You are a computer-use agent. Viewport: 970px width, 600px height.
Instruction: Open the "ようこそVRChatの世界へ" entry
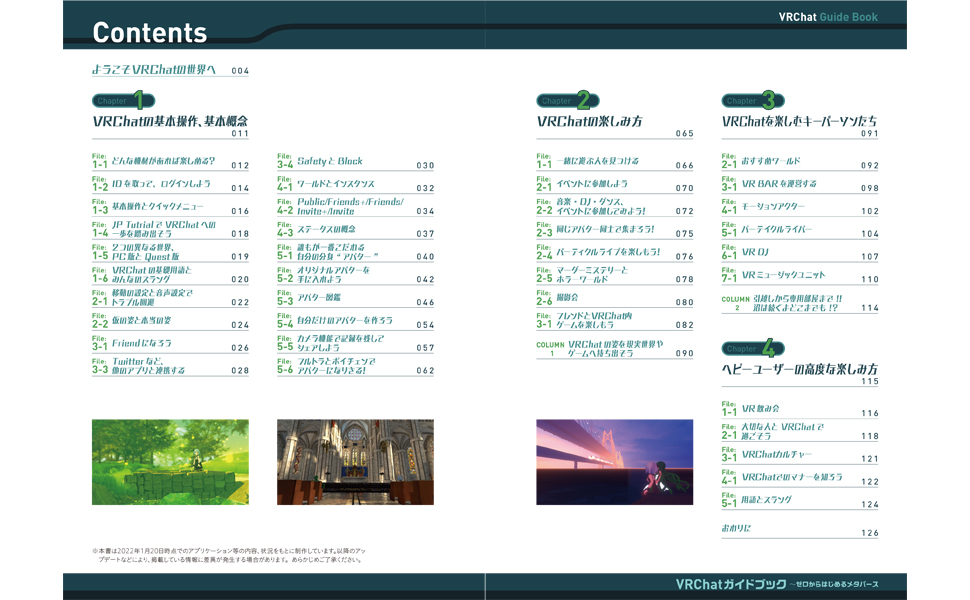click(154, 70)
